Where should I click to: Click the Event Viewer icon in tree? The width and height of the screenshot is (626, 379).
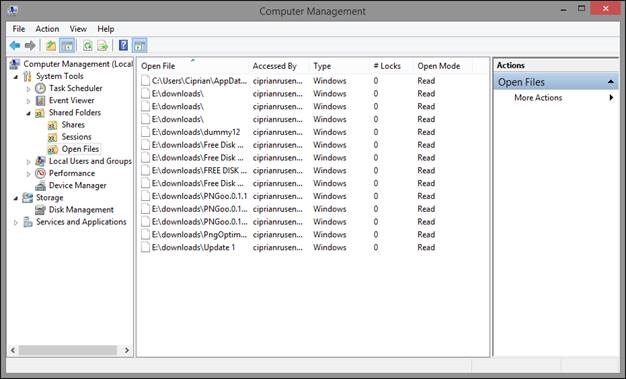coord(40,100)
